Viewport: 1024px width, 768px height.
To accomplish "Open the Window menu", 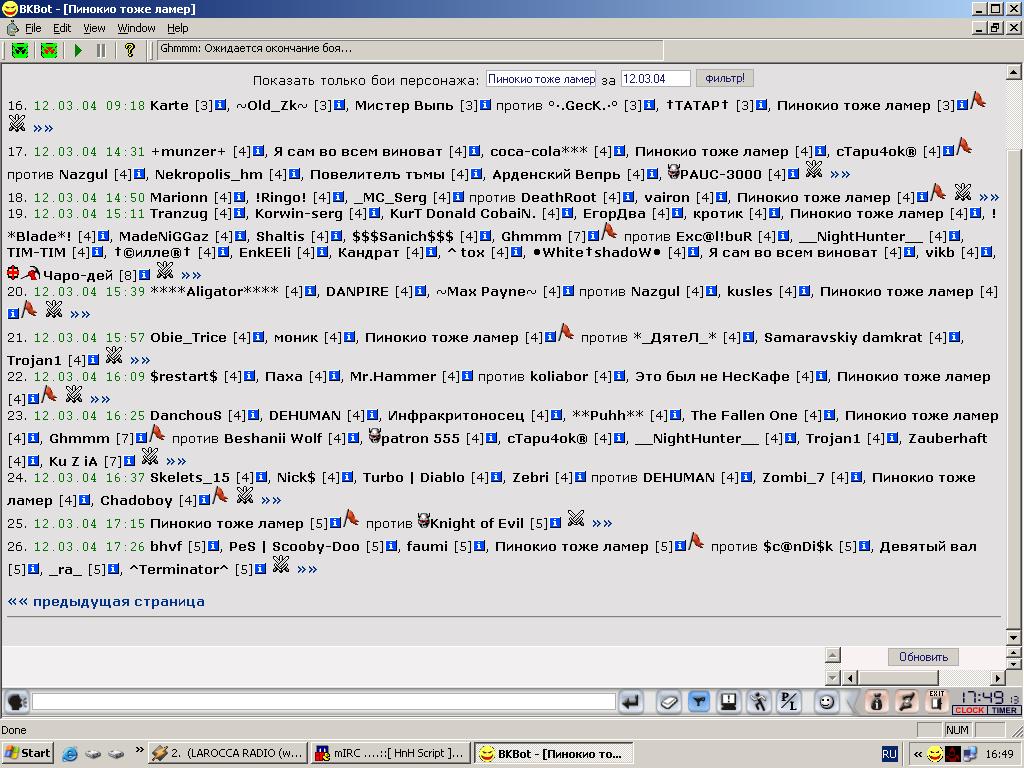I will coord(136,28).
